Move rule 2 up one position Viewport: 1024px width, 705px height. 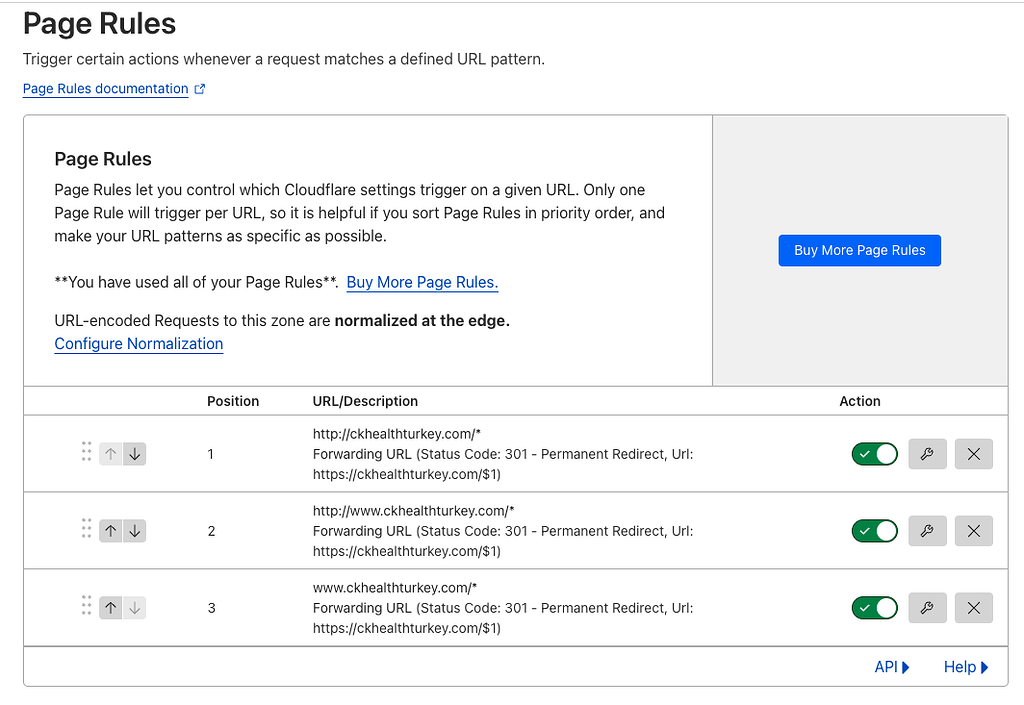tap(111, 531)
